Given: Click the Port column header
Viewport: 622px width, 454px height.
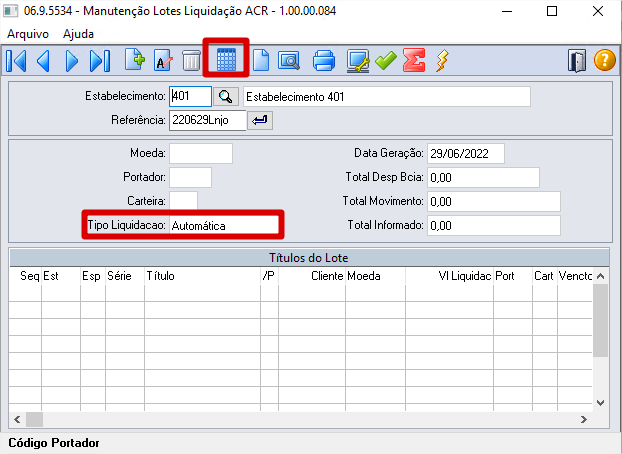Looking at the screenshot, I should tap(513, 276).
